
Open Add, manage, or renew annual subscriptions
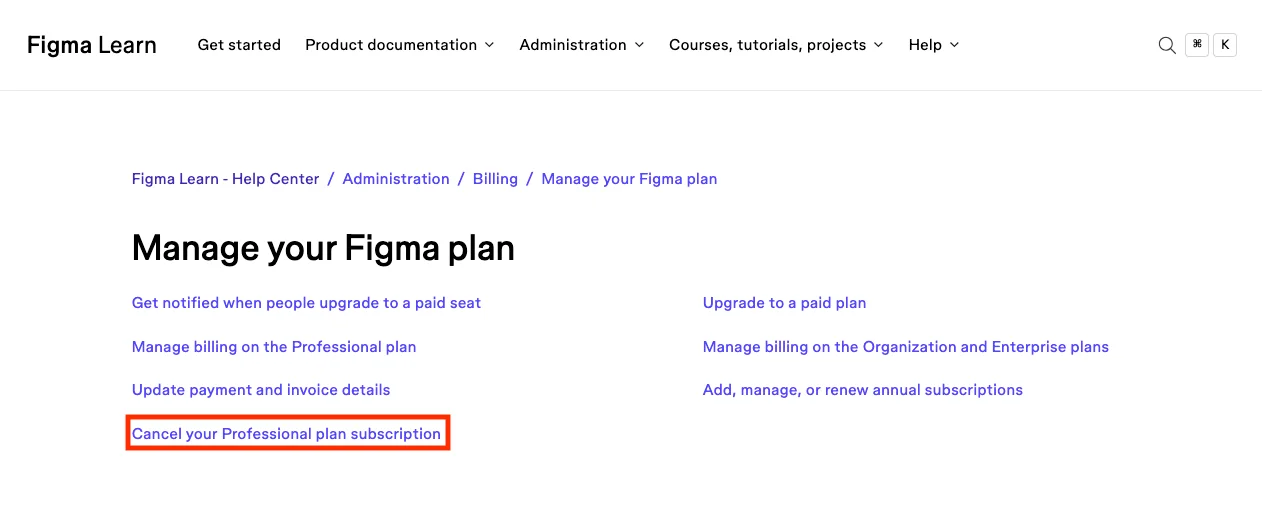(x=862, y=390)
